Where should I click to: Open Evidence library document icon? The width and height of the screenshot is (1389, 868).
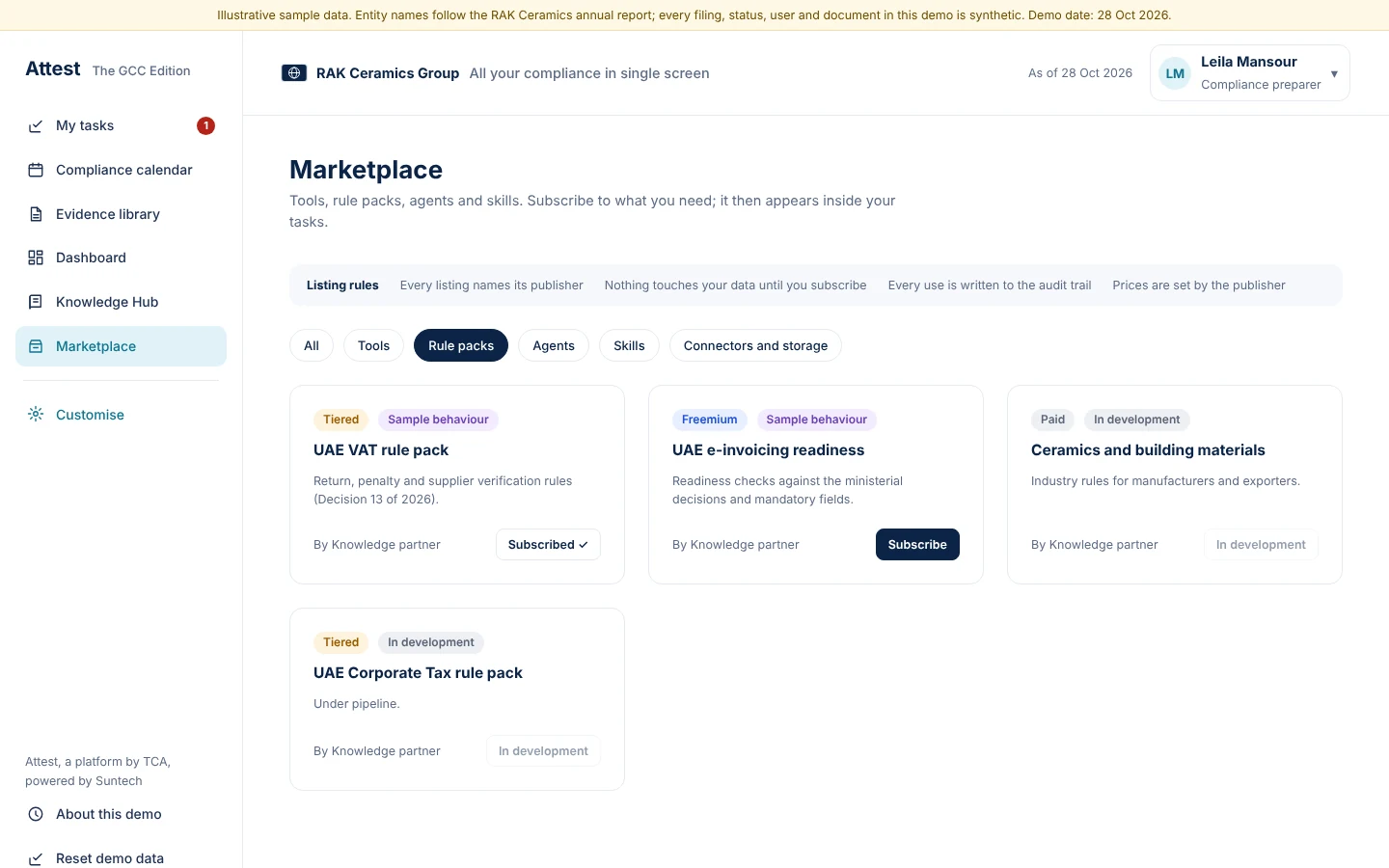[x=36, y=214]
